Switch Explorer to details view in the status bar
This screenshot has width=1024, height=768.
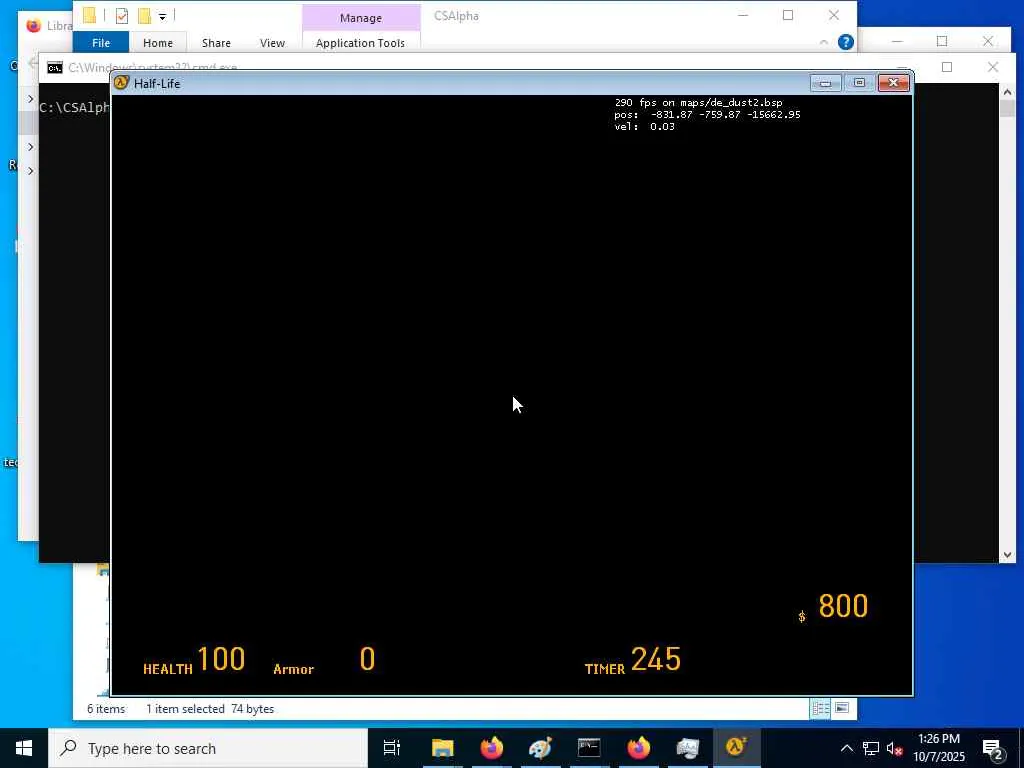(820, 708)
